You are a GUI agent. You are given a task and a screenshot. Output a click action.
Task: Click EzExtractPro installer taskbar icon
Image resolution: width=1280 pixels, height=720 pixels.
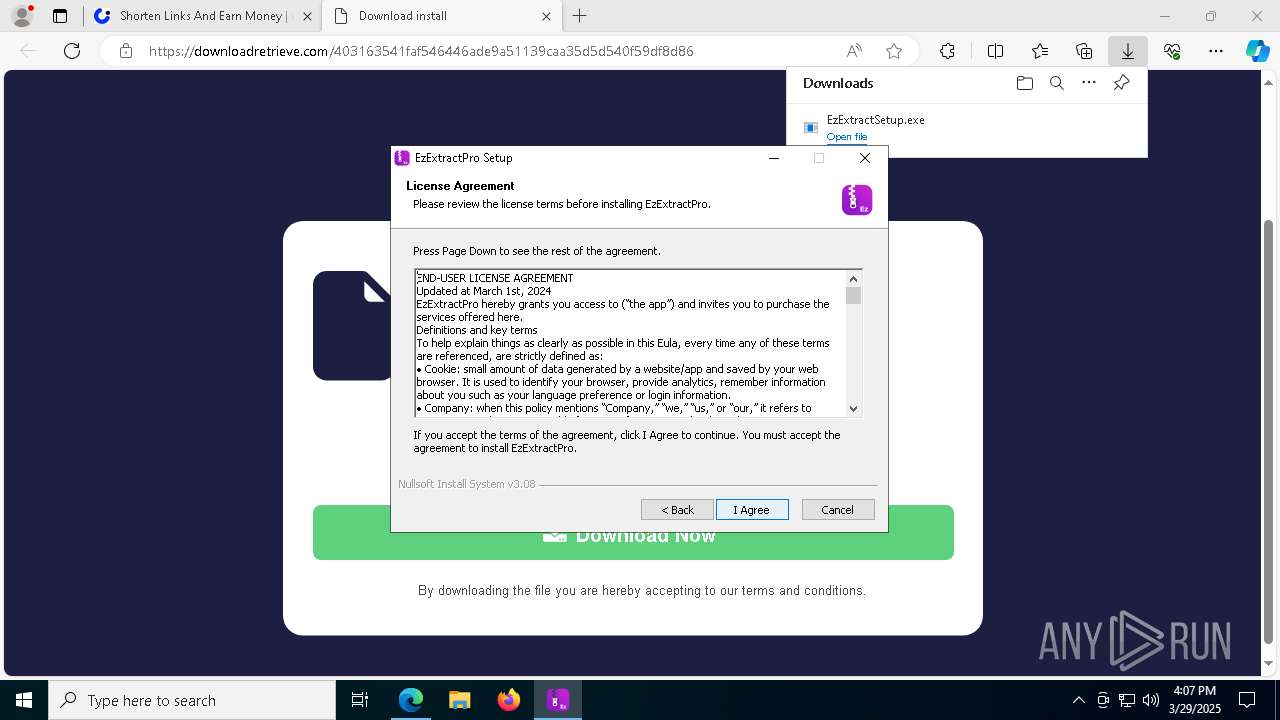[x=558, y=700]
